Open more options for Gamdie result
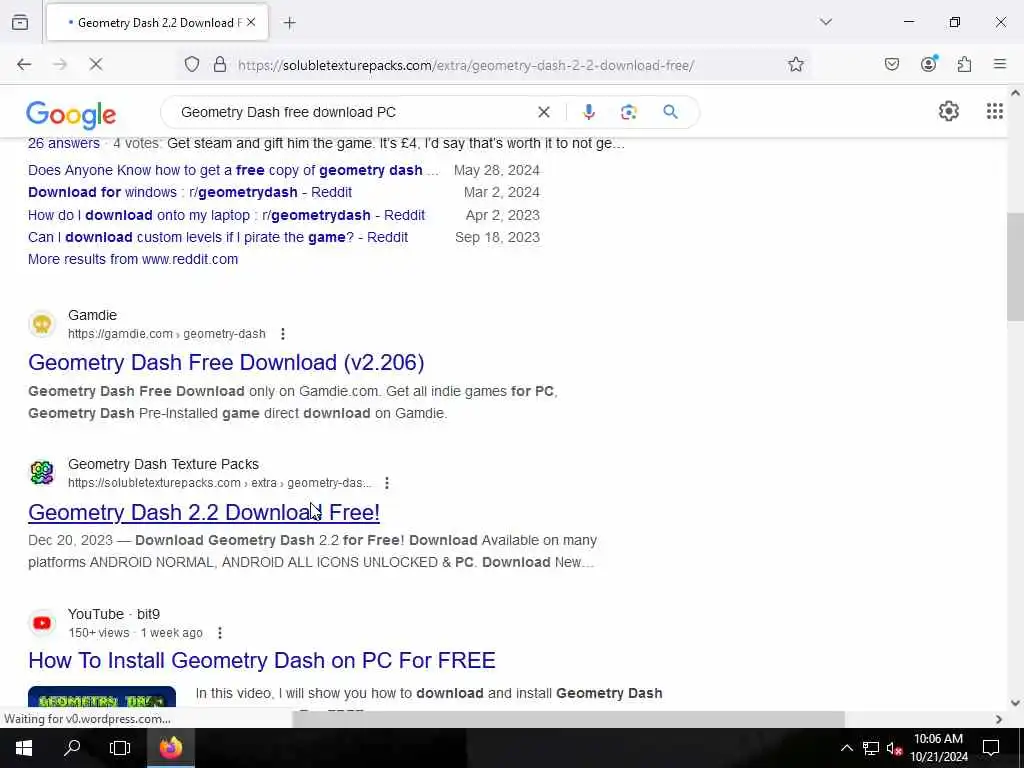Viewport: 1024px width, 768px height. [283, 334]
